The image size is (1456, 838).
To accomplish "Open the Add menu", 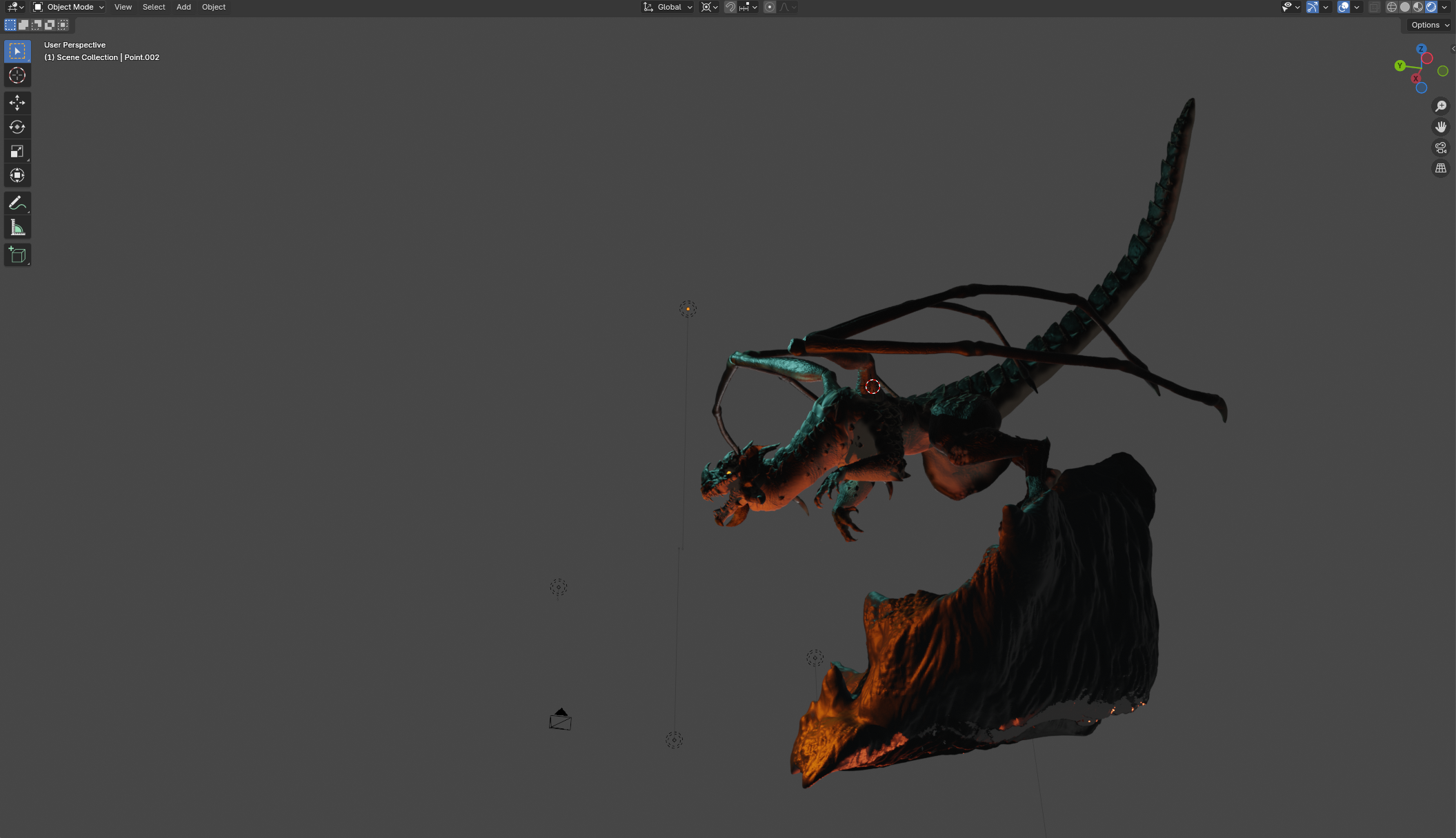I will point(183,7).
